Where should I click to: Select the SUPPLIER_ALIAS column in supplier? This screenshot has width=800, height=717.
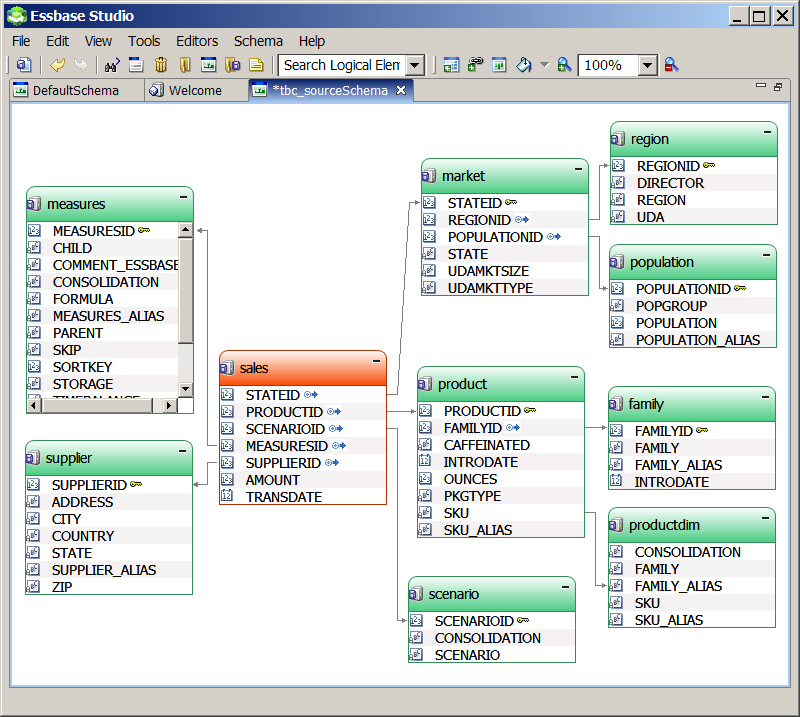(109, 570)
